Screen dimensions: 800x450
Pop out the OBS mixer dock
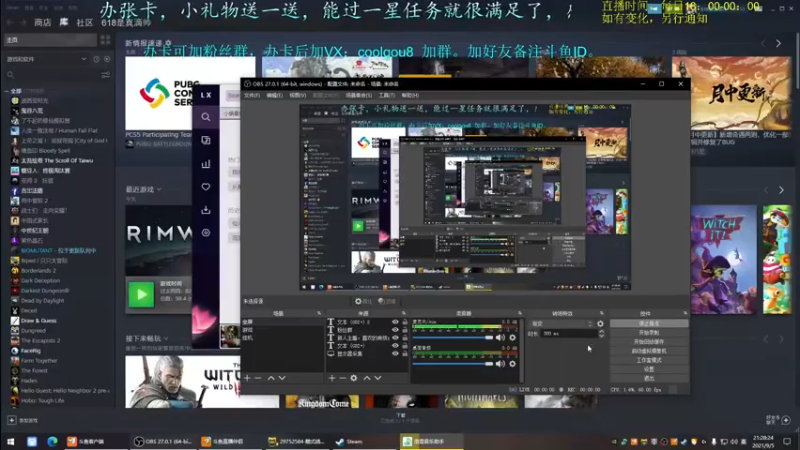click(520, 313)
